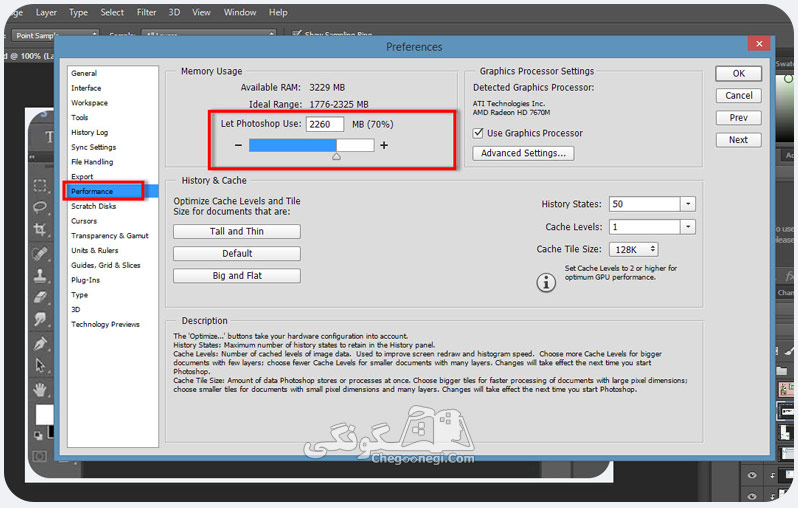Open the Layer menu
798x508 pixels.
(x=46, y=12)
